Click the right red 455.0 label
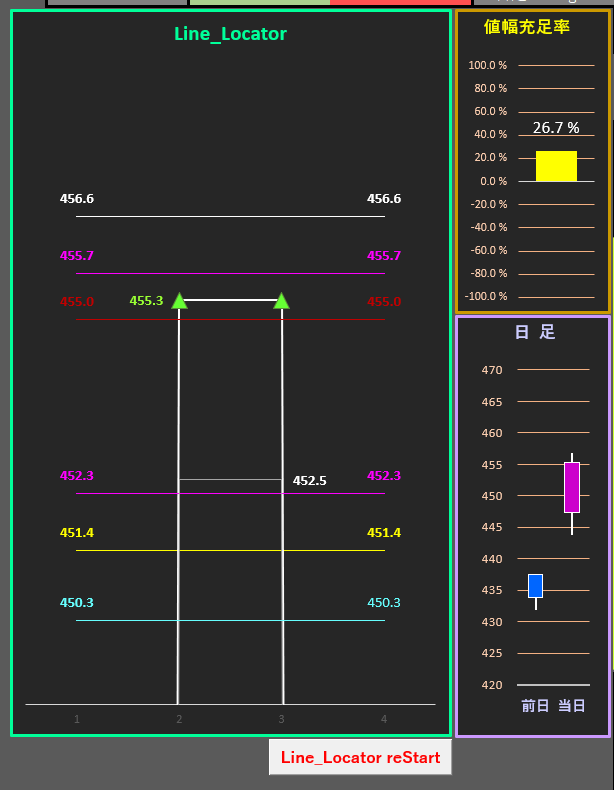Screen dimensions: 614x790 tap(384, 302)
